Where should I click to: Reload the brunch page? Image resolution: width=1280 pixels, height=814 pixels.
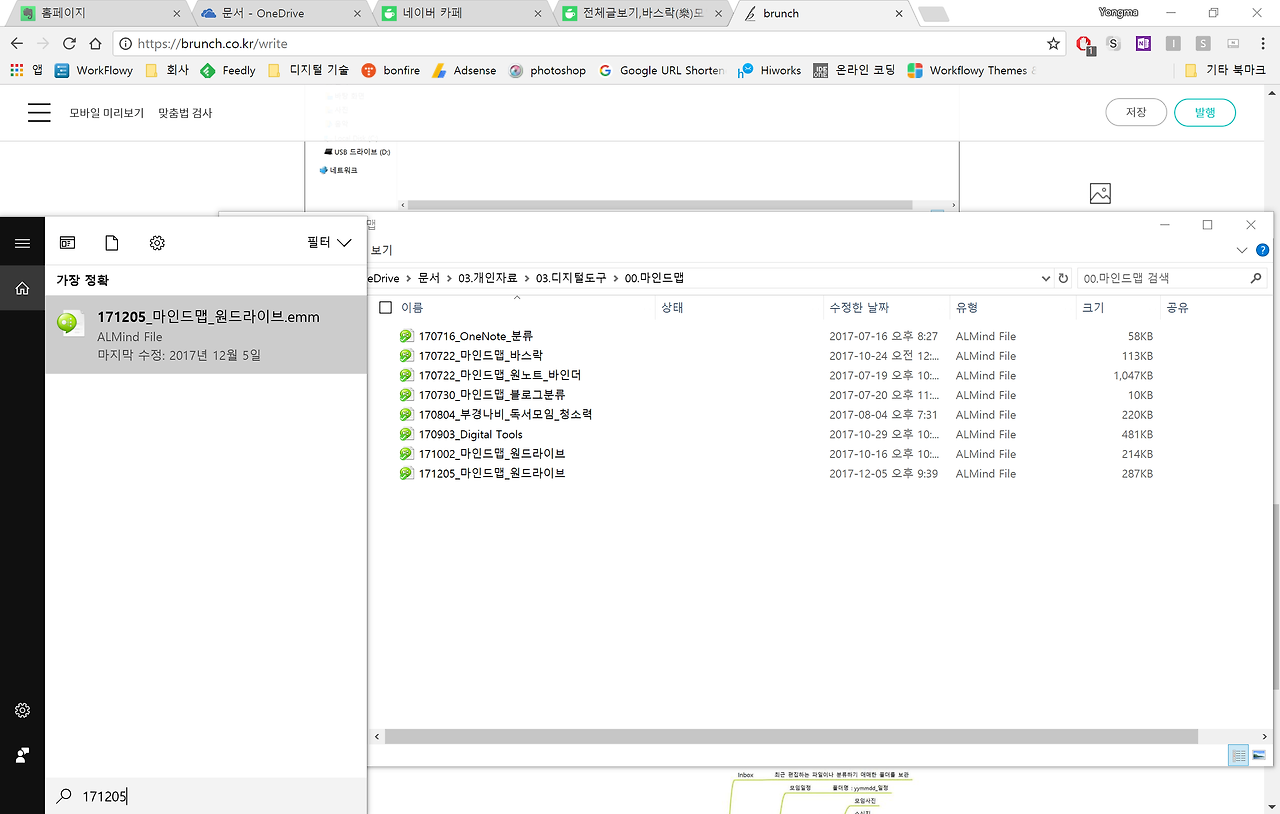69,44
